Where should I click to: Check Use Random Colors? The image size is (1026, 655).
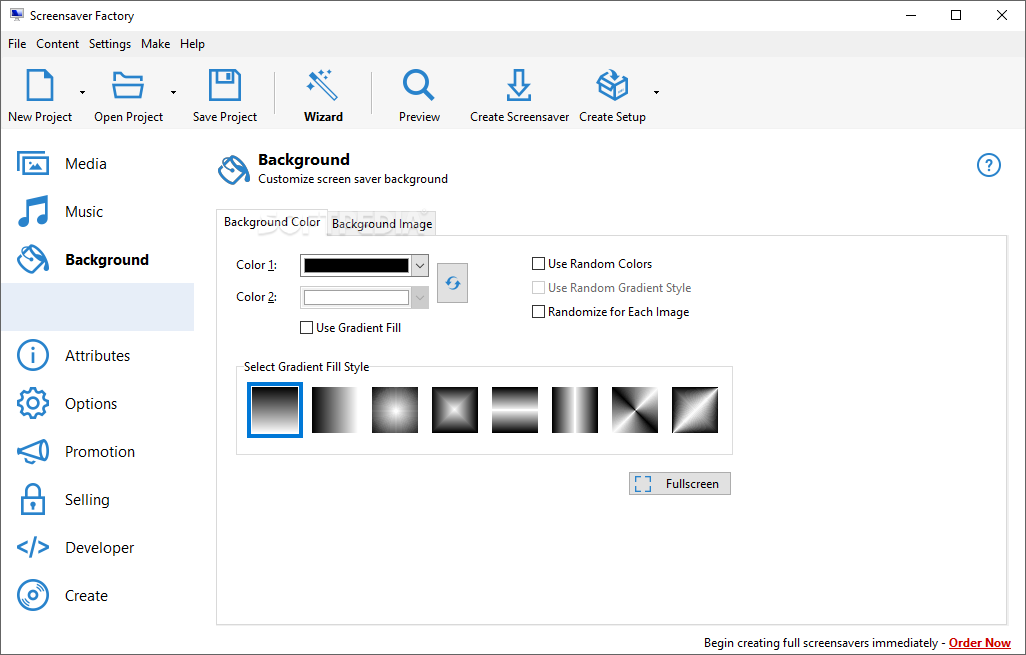point(539,264)
